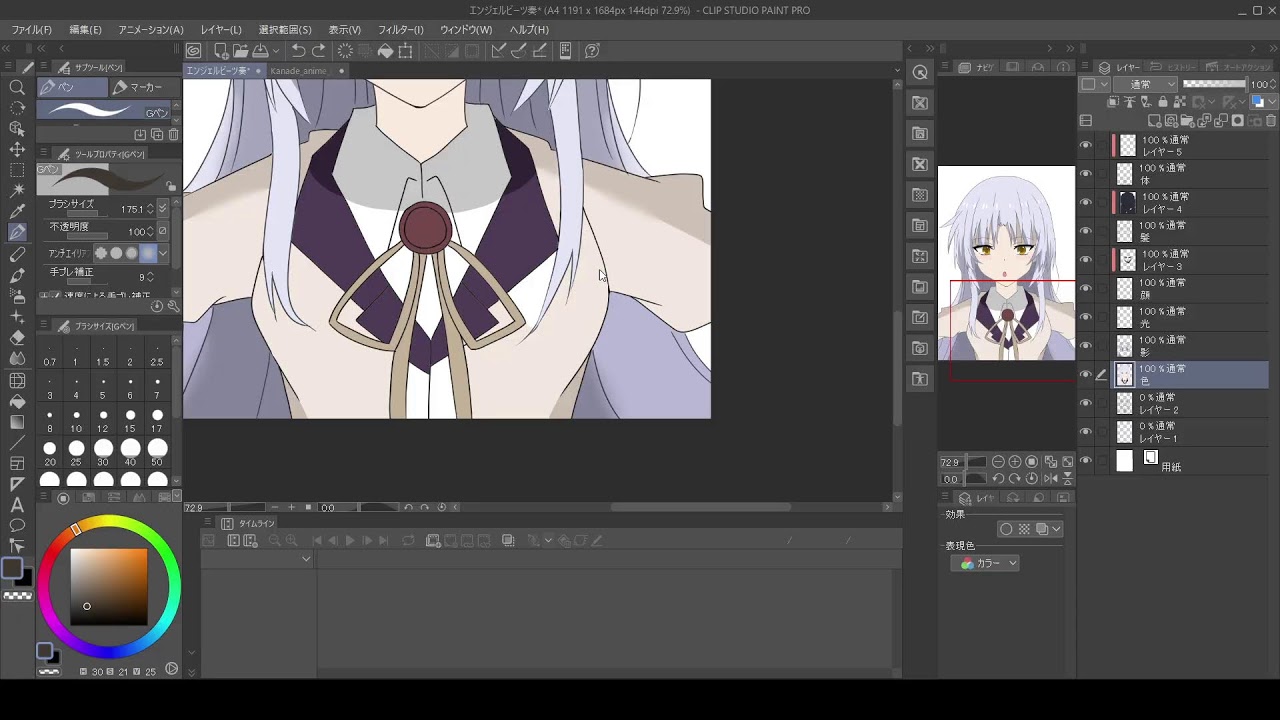The height and width of the screenshot is (720, 1280).
Task: Hide the レイヤー 5 layer
Action: (1086, 146)
